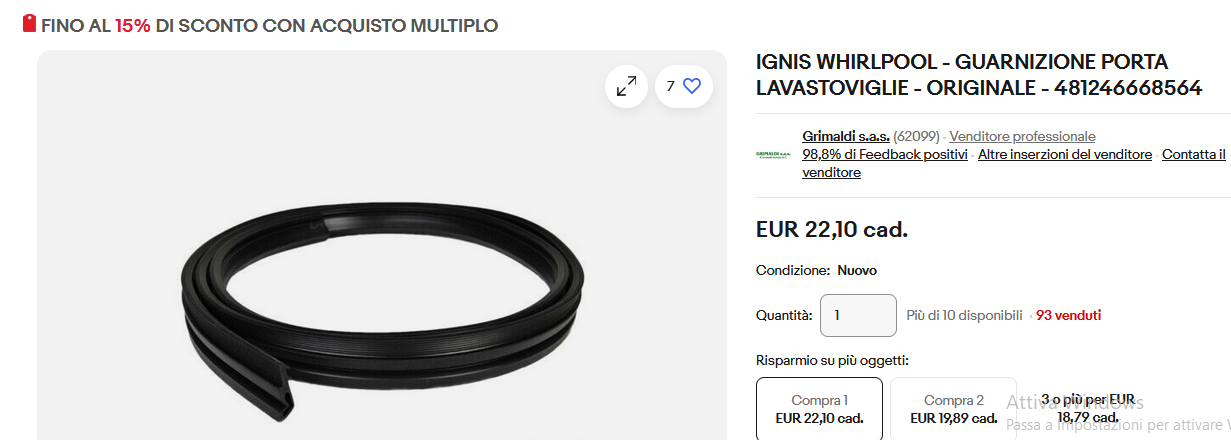This screenshot has width=1231, height=440.
Task: Click the red discount tag icon
Action: (29, 23)
